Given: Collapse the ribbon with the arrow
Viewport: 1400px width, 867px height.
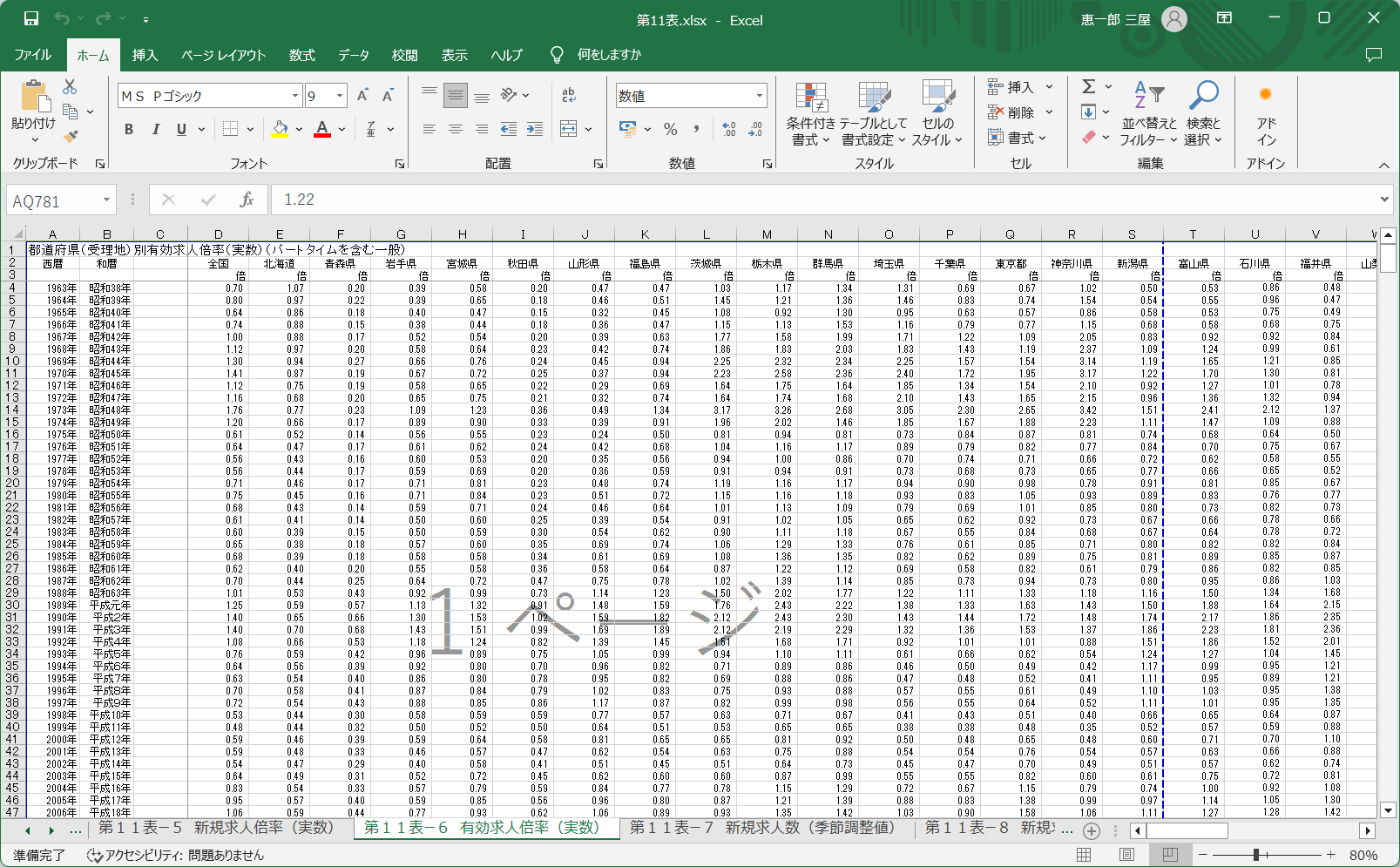Looking at the screenshot, I should pos(1383,165).
